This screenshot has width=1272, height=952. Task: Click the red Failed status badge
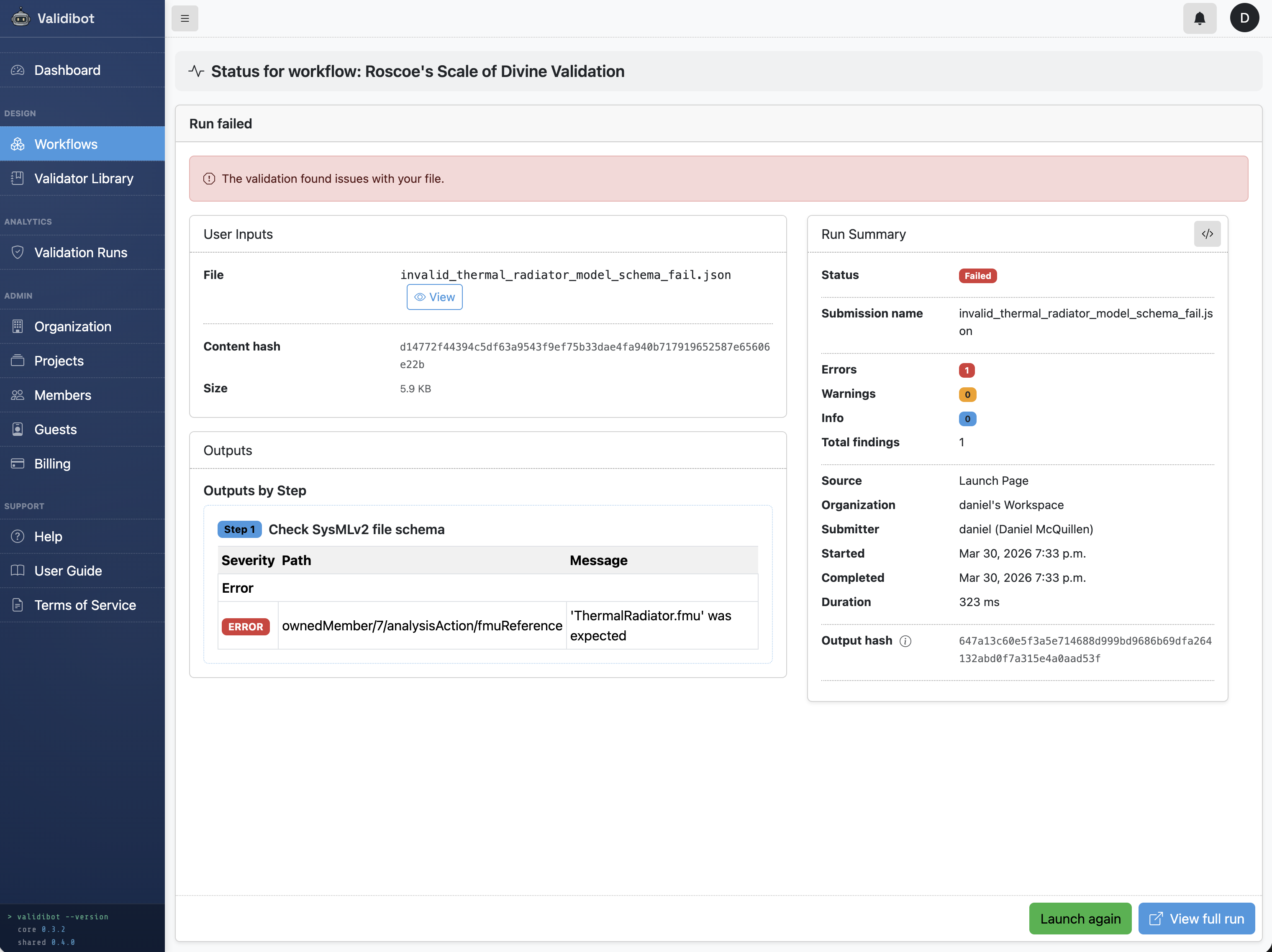click(977, 276)
